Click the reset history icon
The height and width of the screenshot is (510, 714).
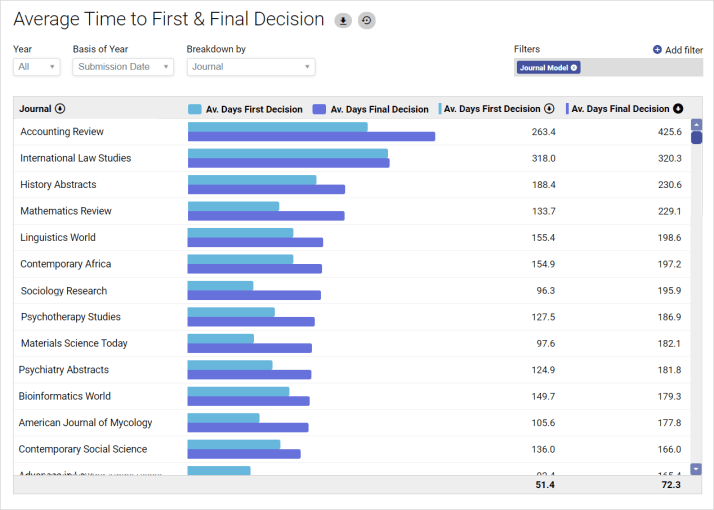click(367, 20)
